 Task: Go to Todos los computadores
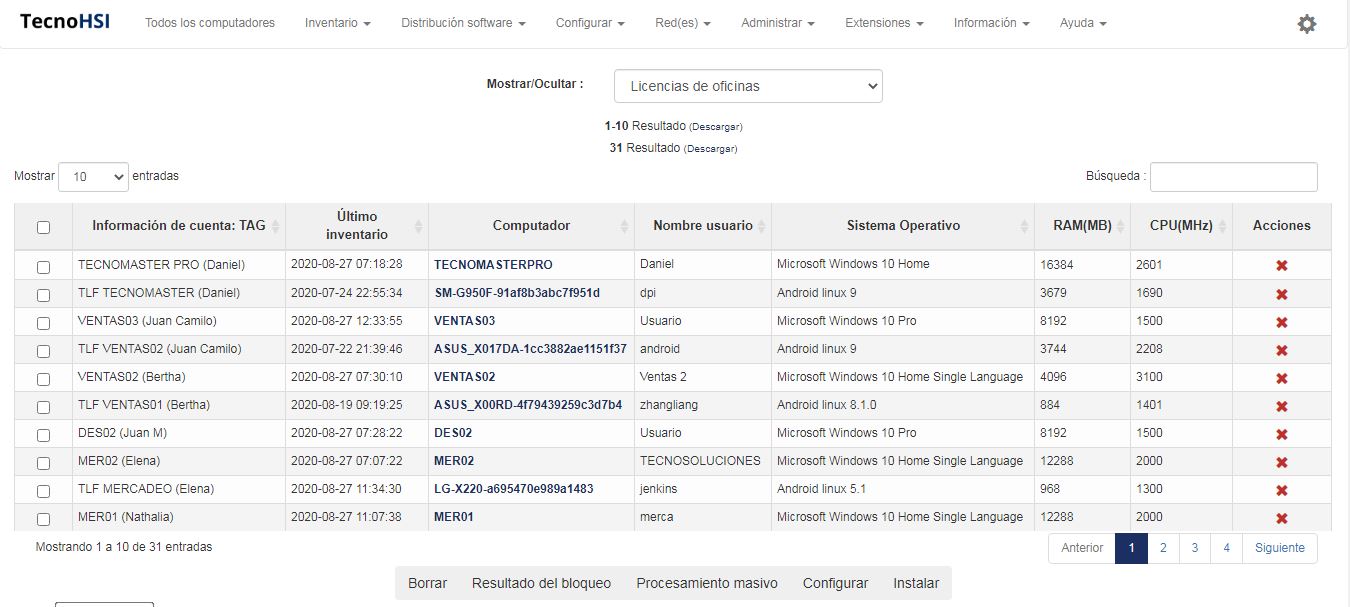point(210,23)
